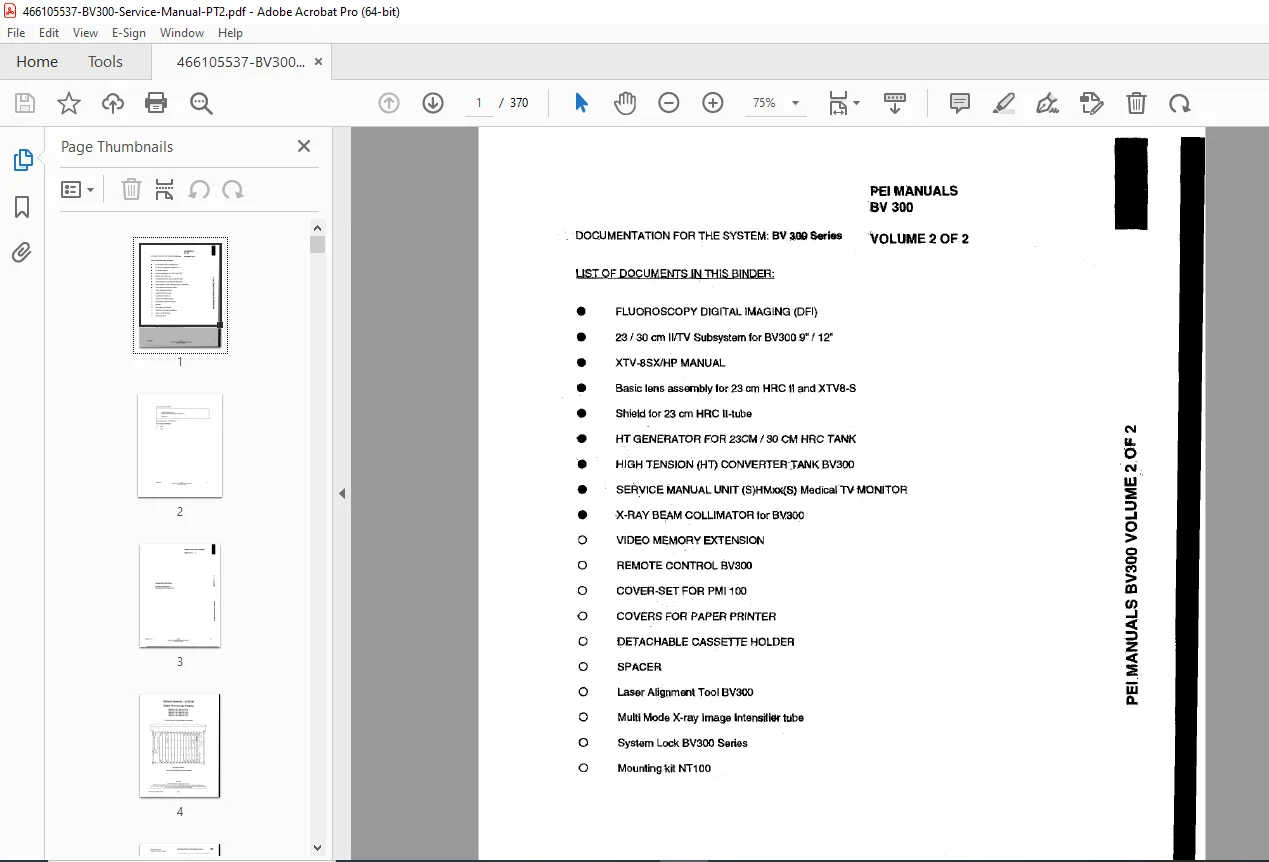This screenshot has height=862, width=1269.
Task: Click the page number input field
Action: (478, 103)
